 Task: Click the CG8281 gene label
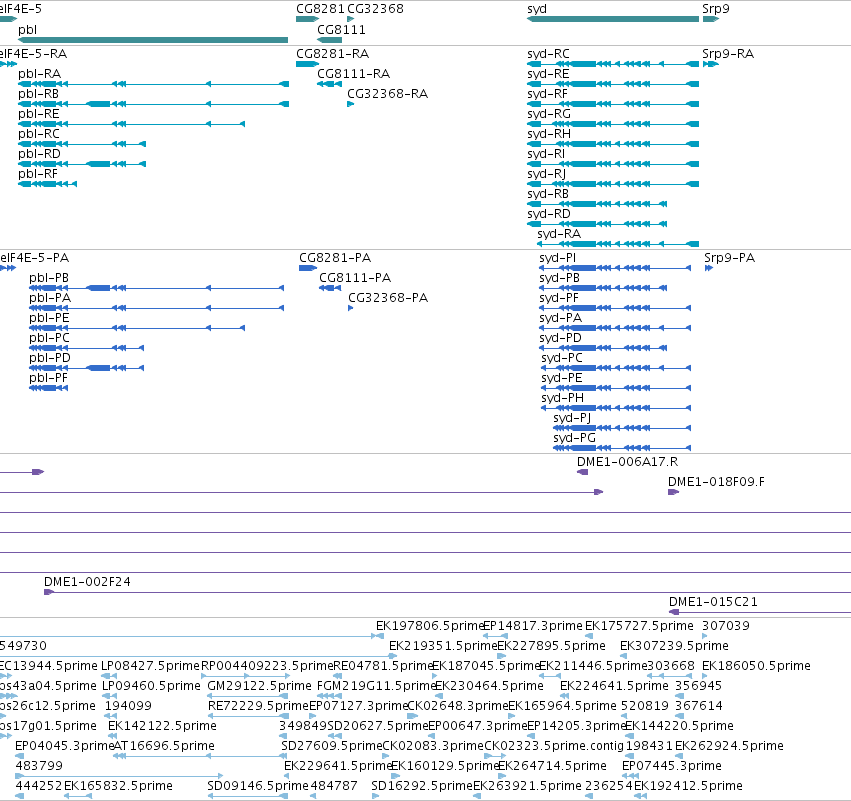point(320,9)
